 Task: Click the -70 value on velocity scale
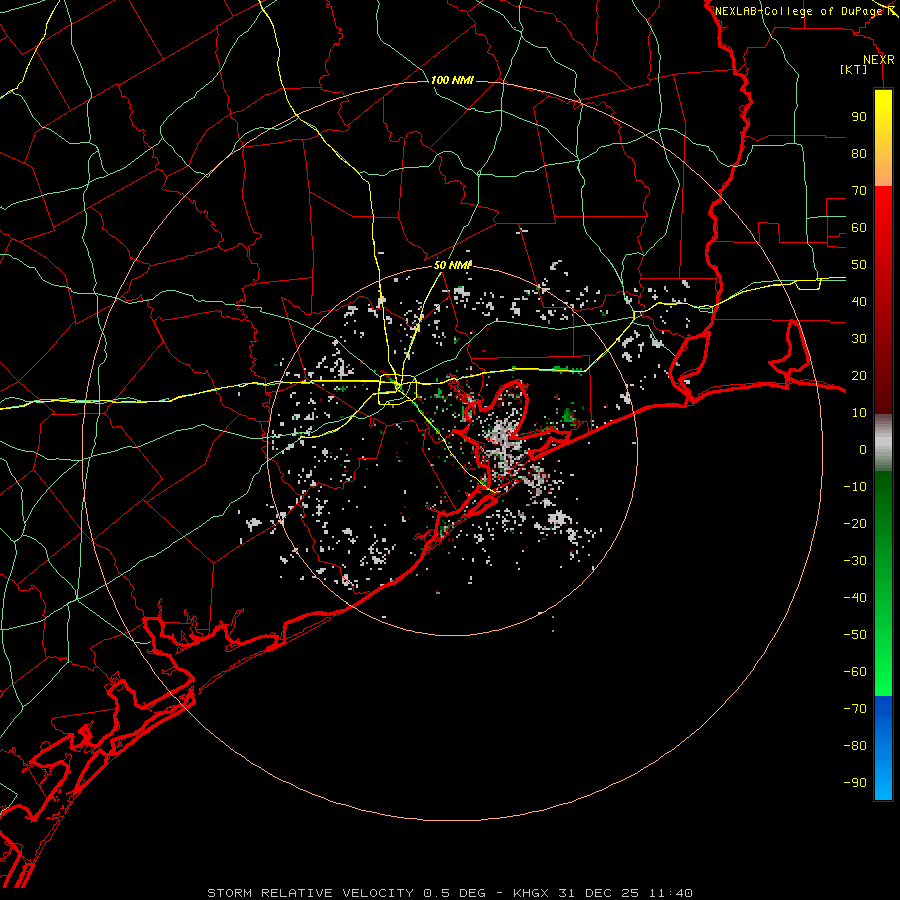point(855,709)
